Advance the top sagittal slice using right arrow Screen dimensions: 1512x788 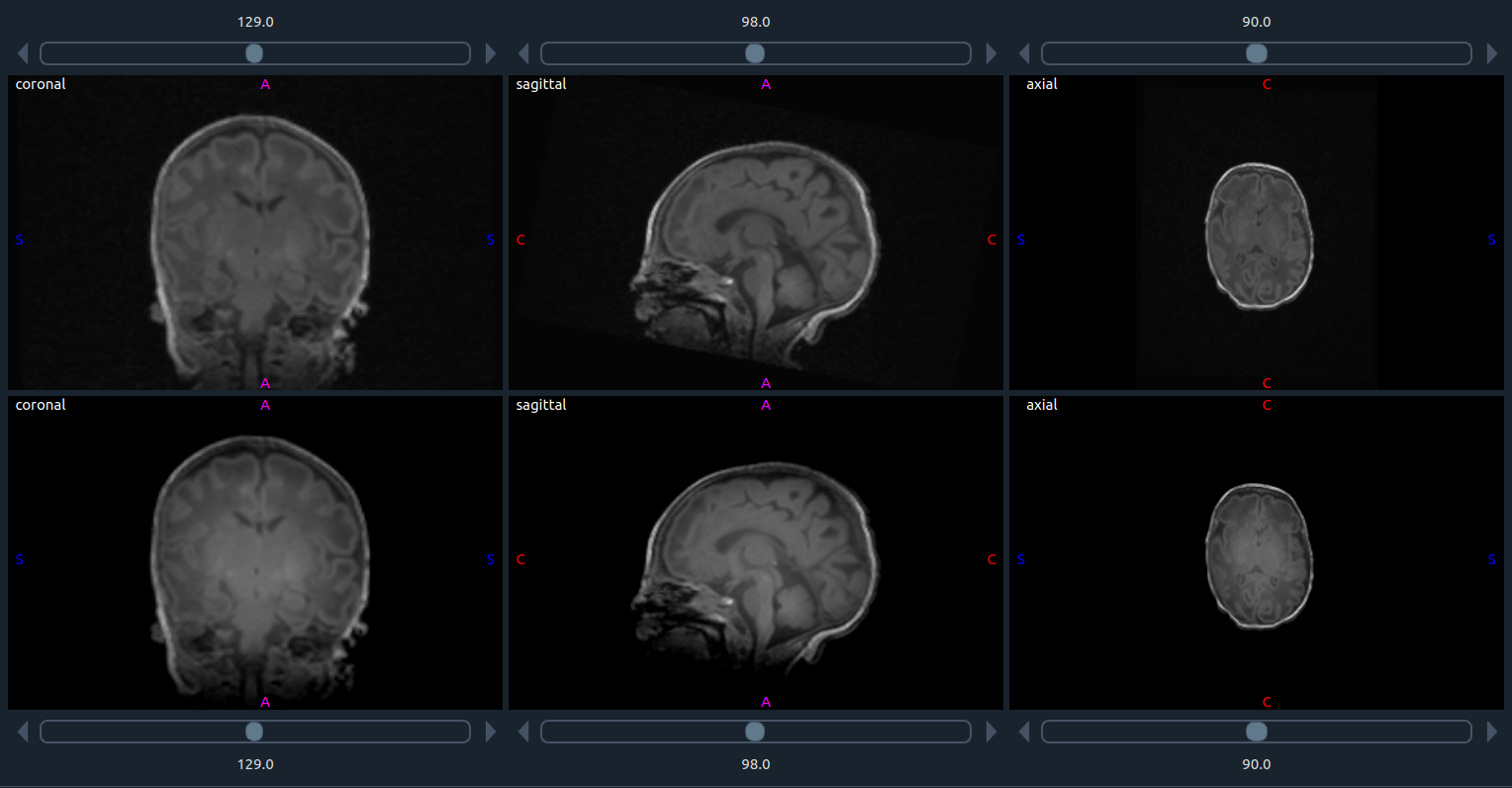click(992, 53)
